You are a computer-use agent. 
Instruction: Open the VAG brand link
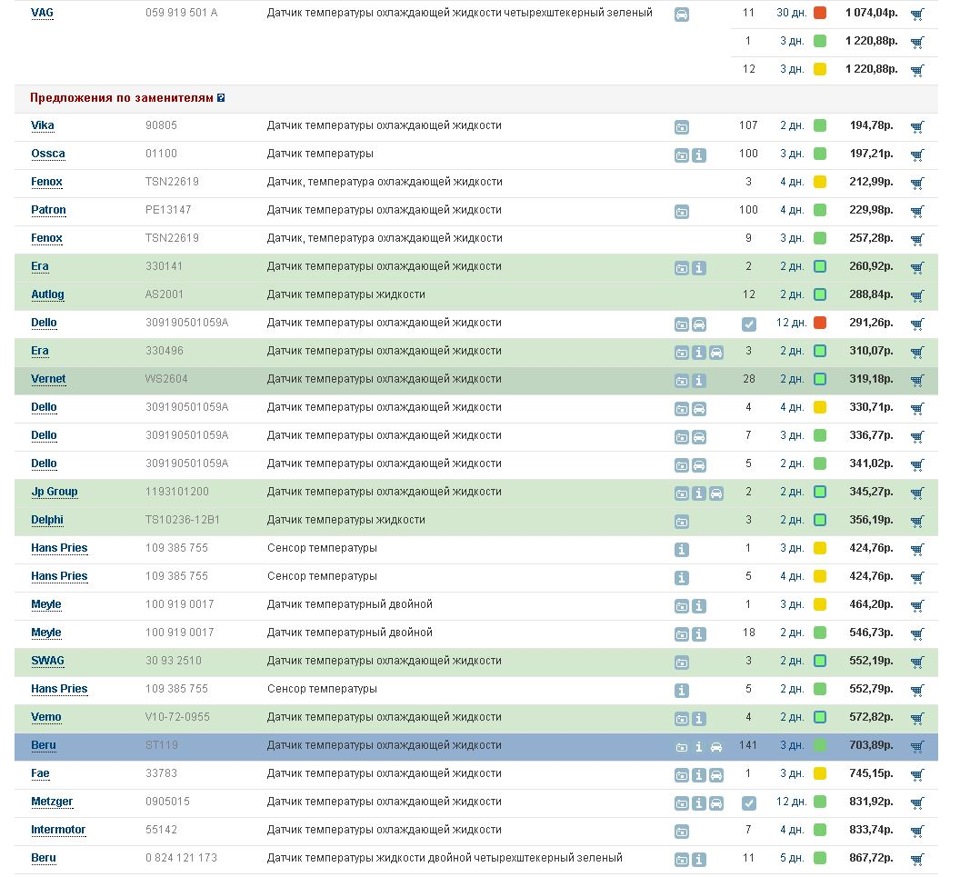click(x=42, y=13)
